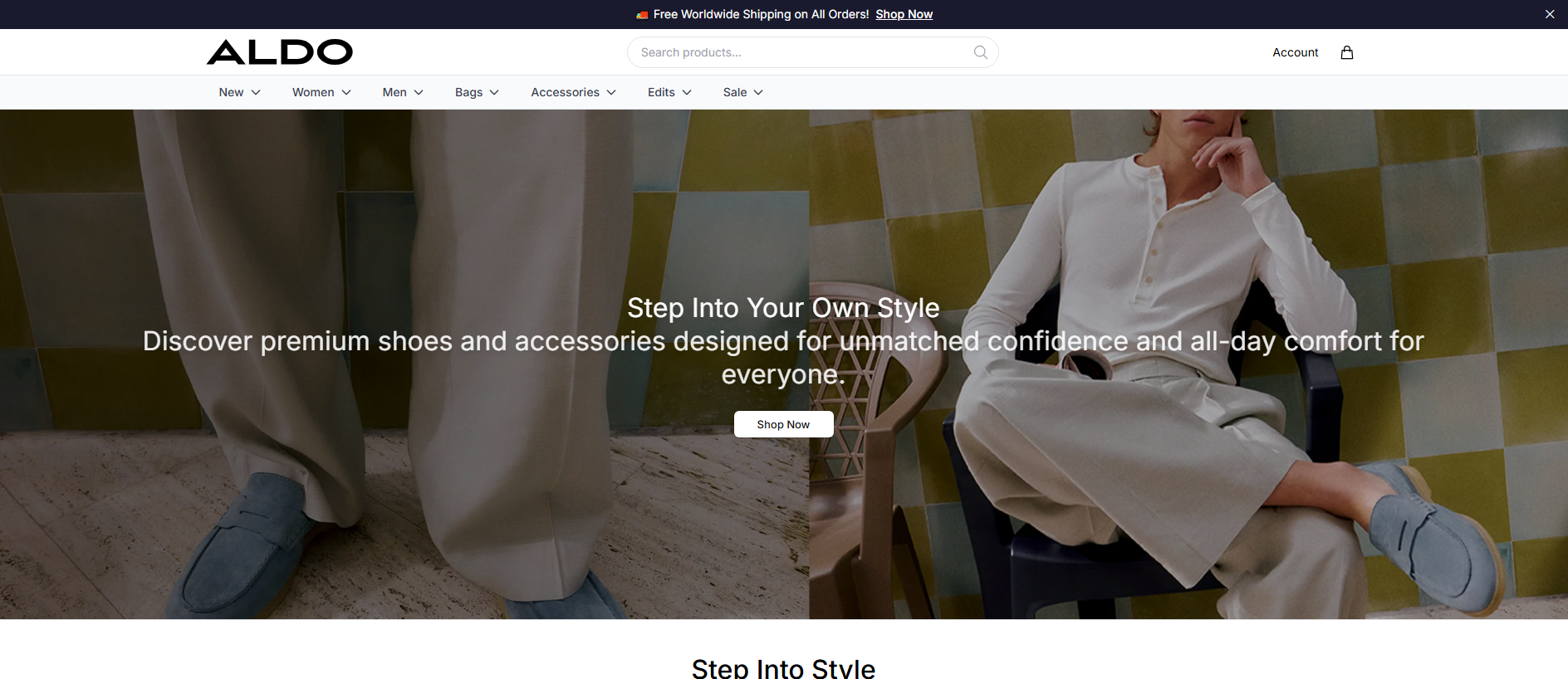Expand the Sale menu
Image resolution: width=1568 pixels, height=679 pixels.
[x=742, y=92]
